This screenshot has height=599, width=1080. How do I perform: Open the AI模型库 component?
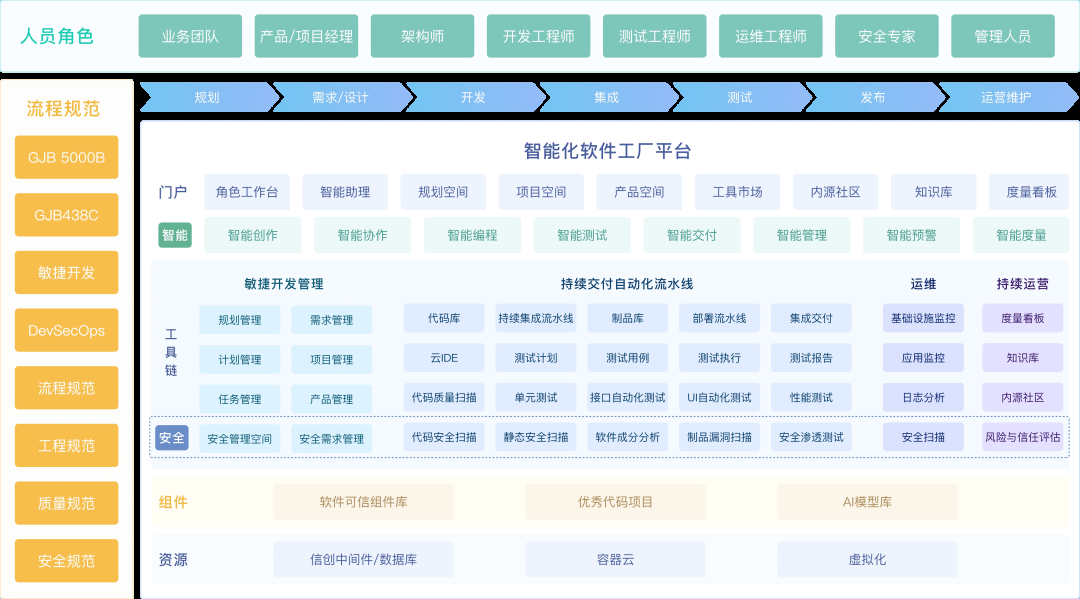(x=867, y=502)
